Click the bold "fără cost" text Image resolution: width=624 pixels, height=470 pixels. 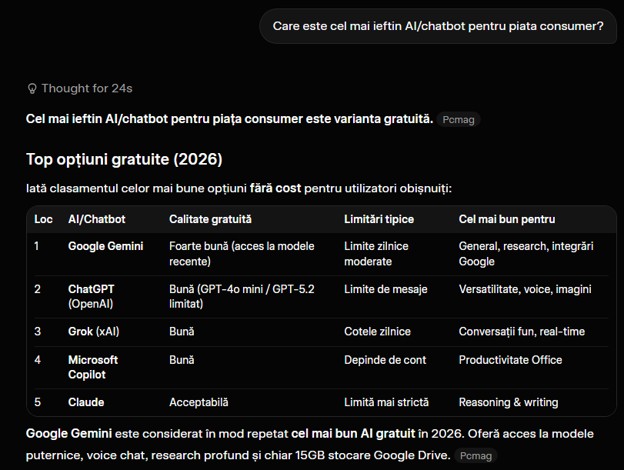(x=275, y=188)
